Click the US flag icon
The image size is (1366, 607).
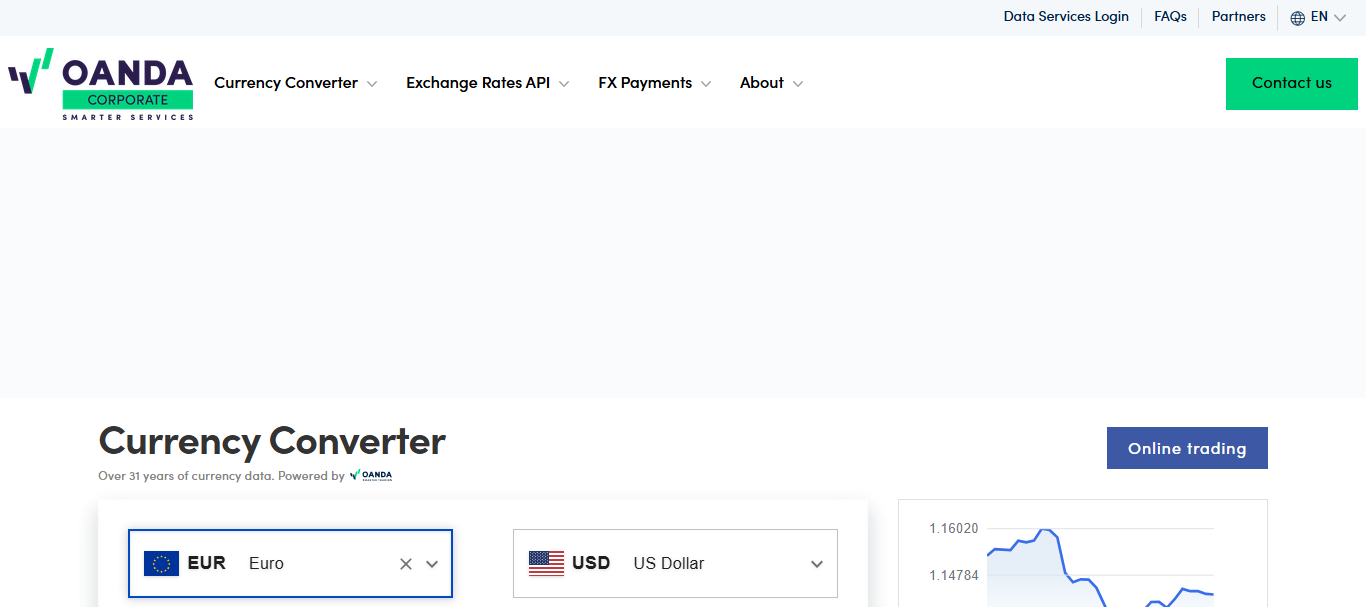(x=546, y=563)
